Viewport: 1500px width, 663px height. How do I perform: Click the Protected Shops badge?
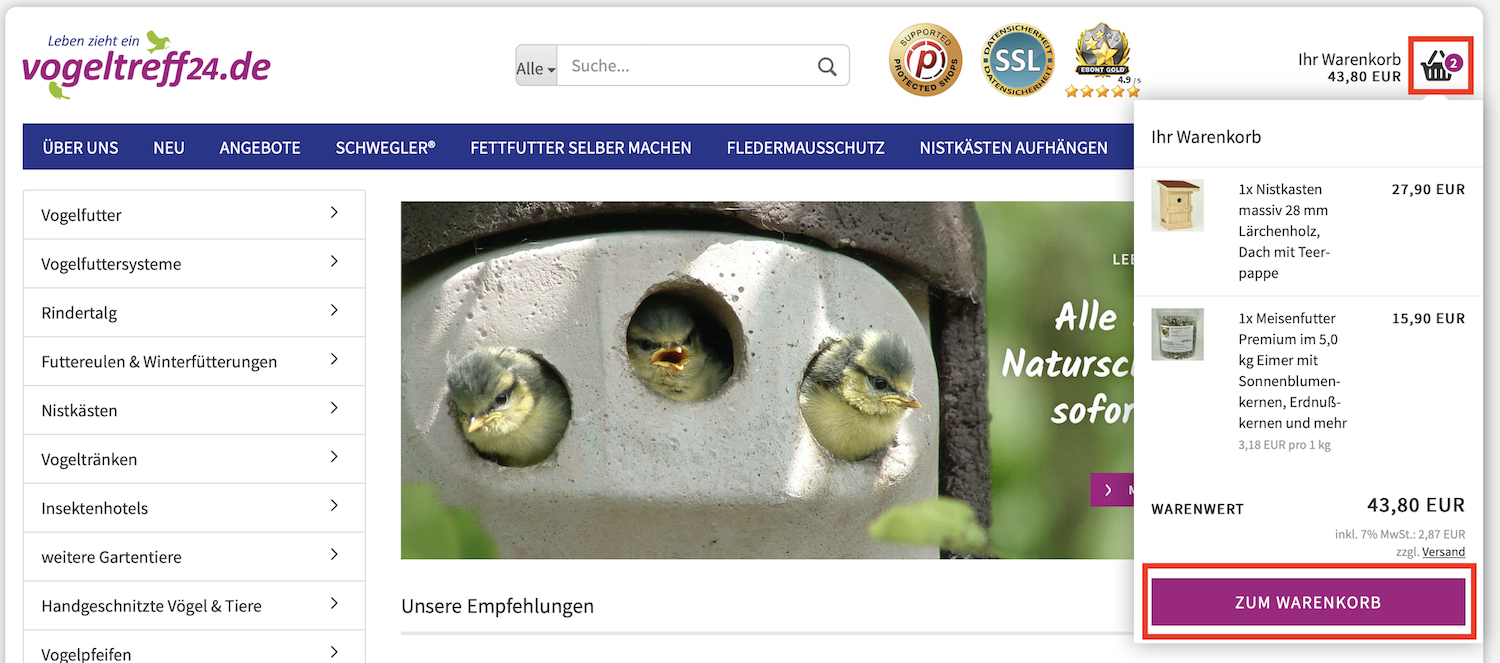925,60
